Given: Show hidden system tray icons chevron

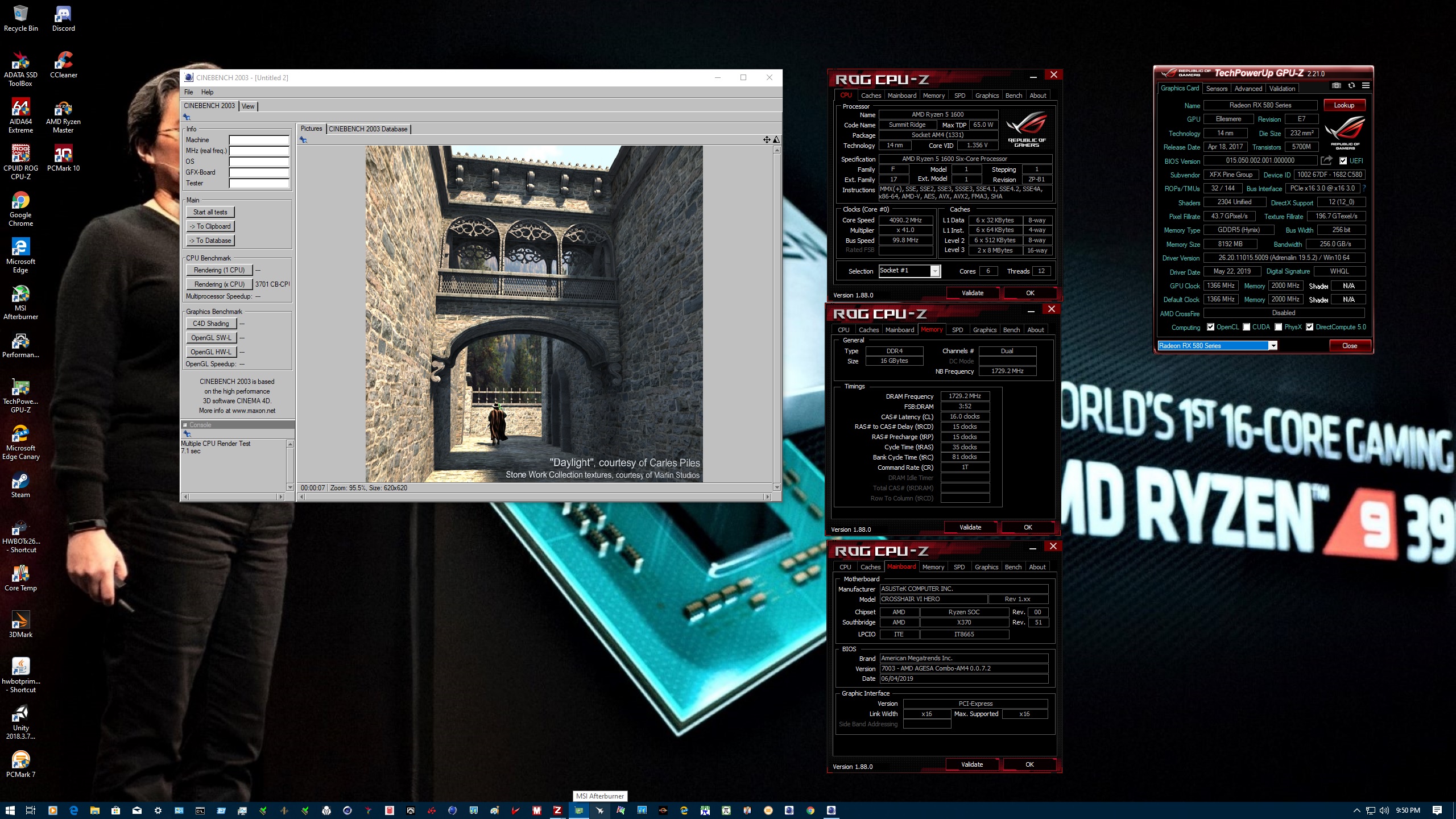Looking at the screenshot, I should pyautogui.click(x=1356, y=810).
